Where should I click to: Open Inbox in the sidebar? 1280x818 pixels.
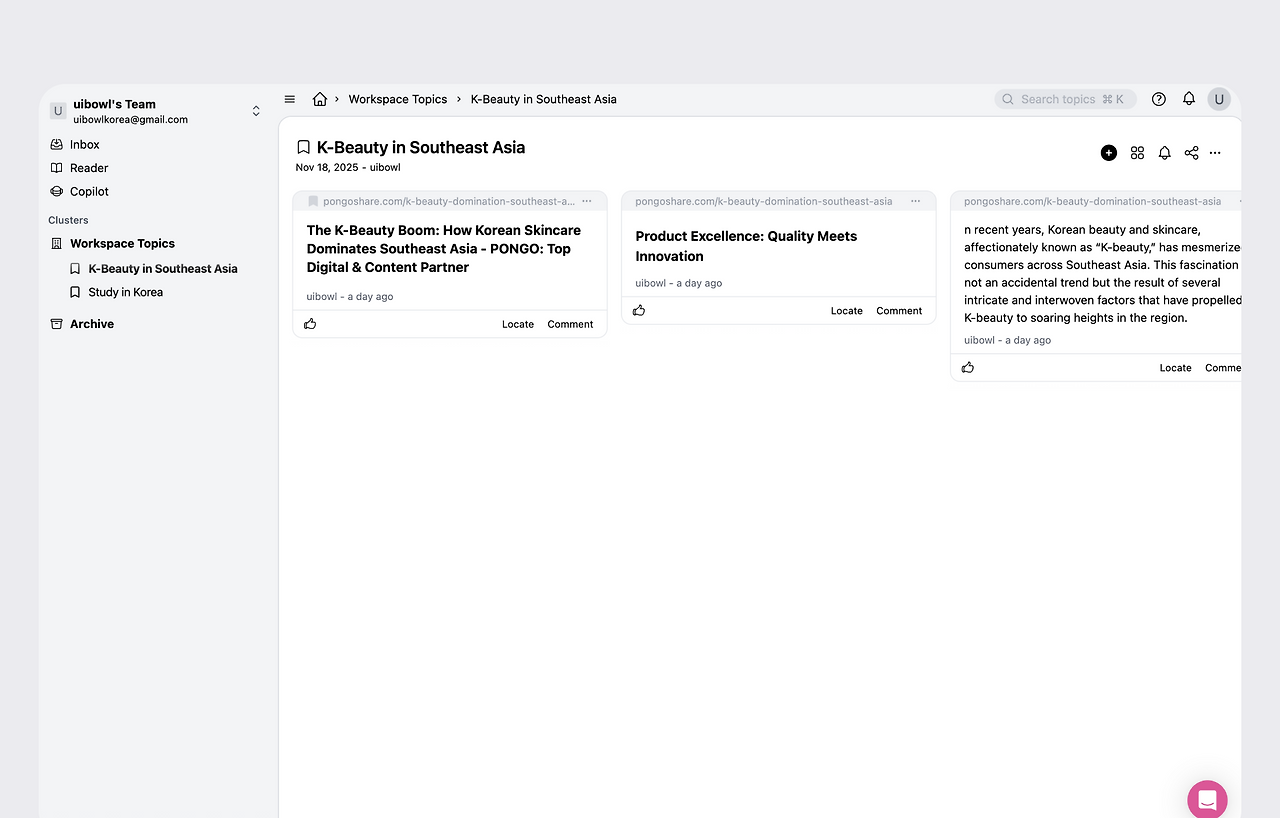click(85, 145)
